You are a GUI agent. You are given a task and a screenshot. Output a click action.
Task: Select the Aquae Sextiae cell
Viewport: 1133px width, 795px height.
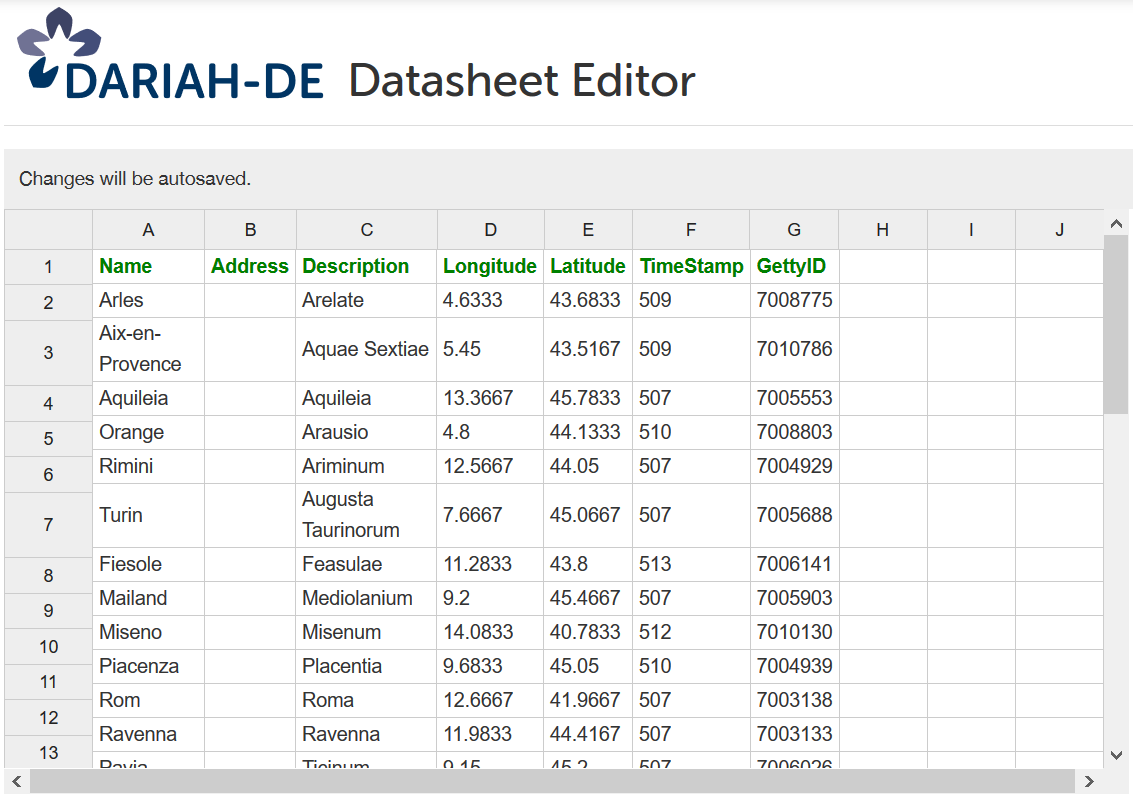click(366, 350)
